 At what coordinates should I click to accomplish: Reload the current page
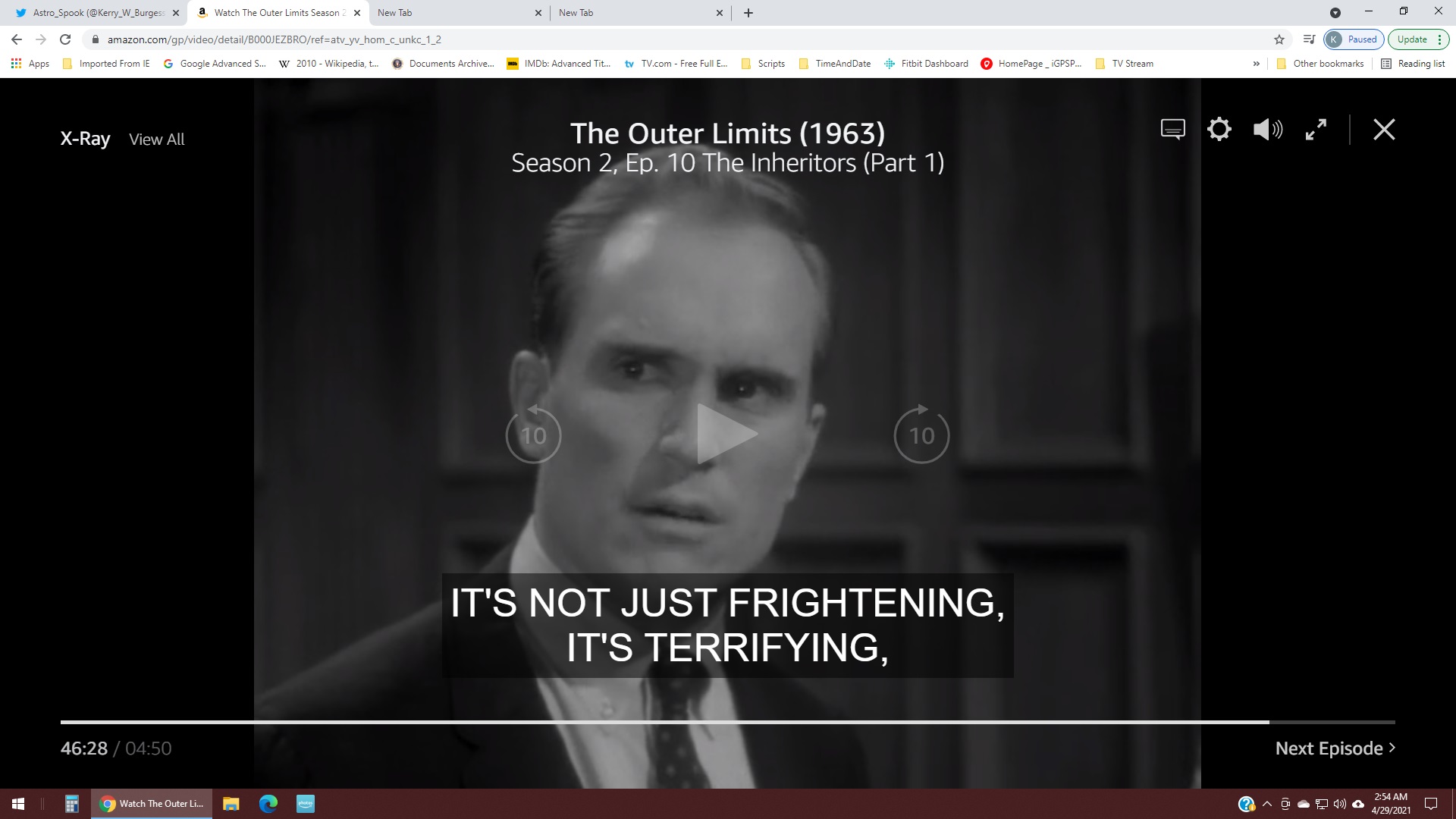[65, 39]
